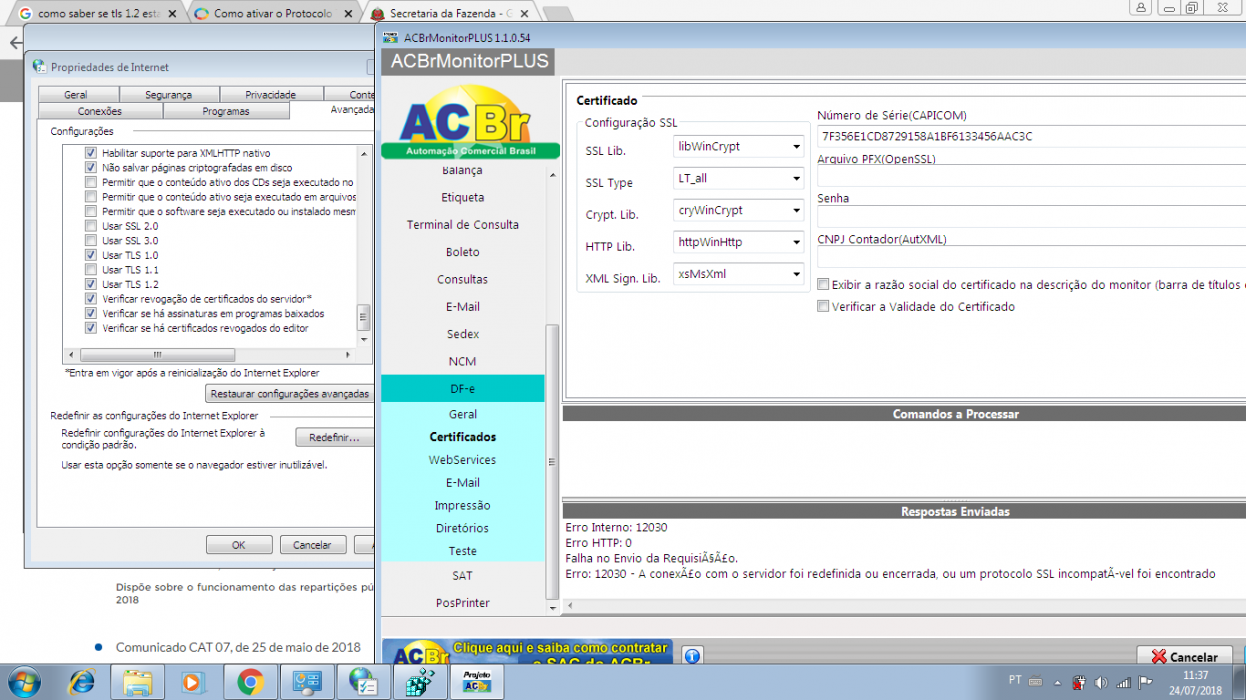Image resolution: width=1246 pixels, height=700 pixels.
Task: Check the Usar TLS 1.1 option
Action: [91, 270]
